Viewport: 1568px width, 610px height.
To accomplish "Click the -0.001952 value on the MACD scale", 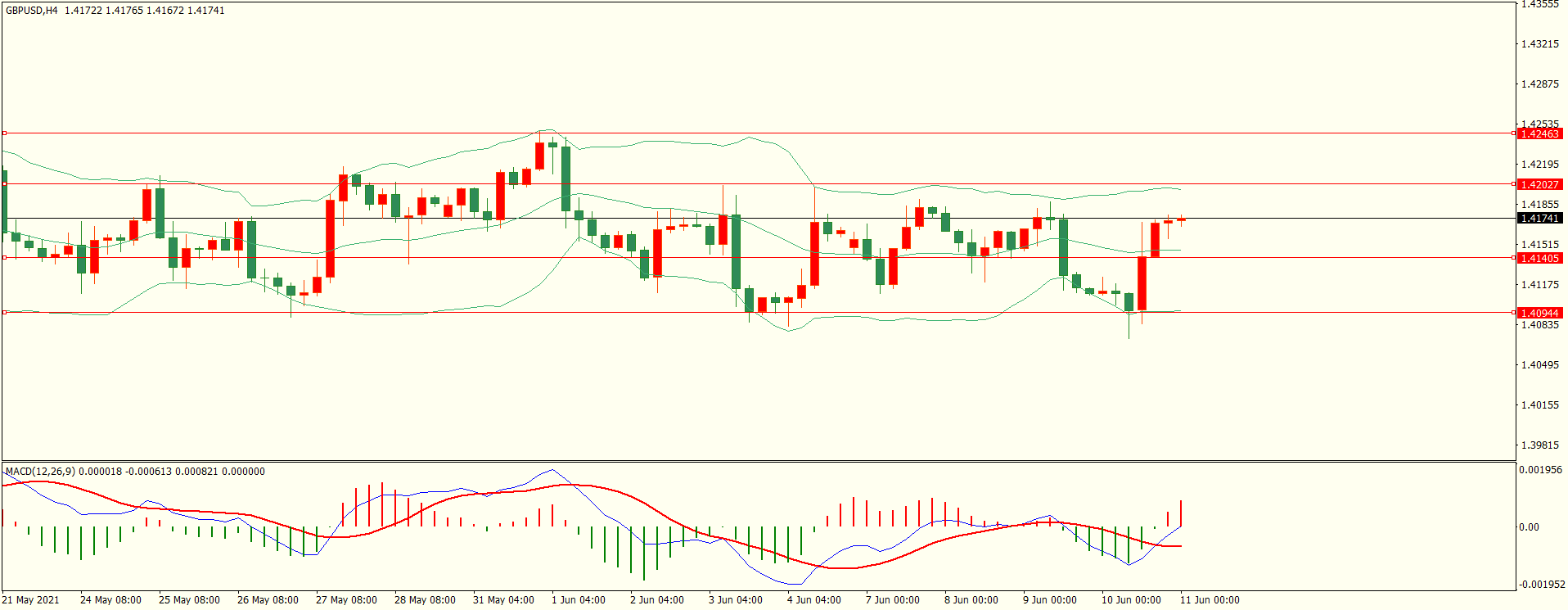I will 1542,585.
